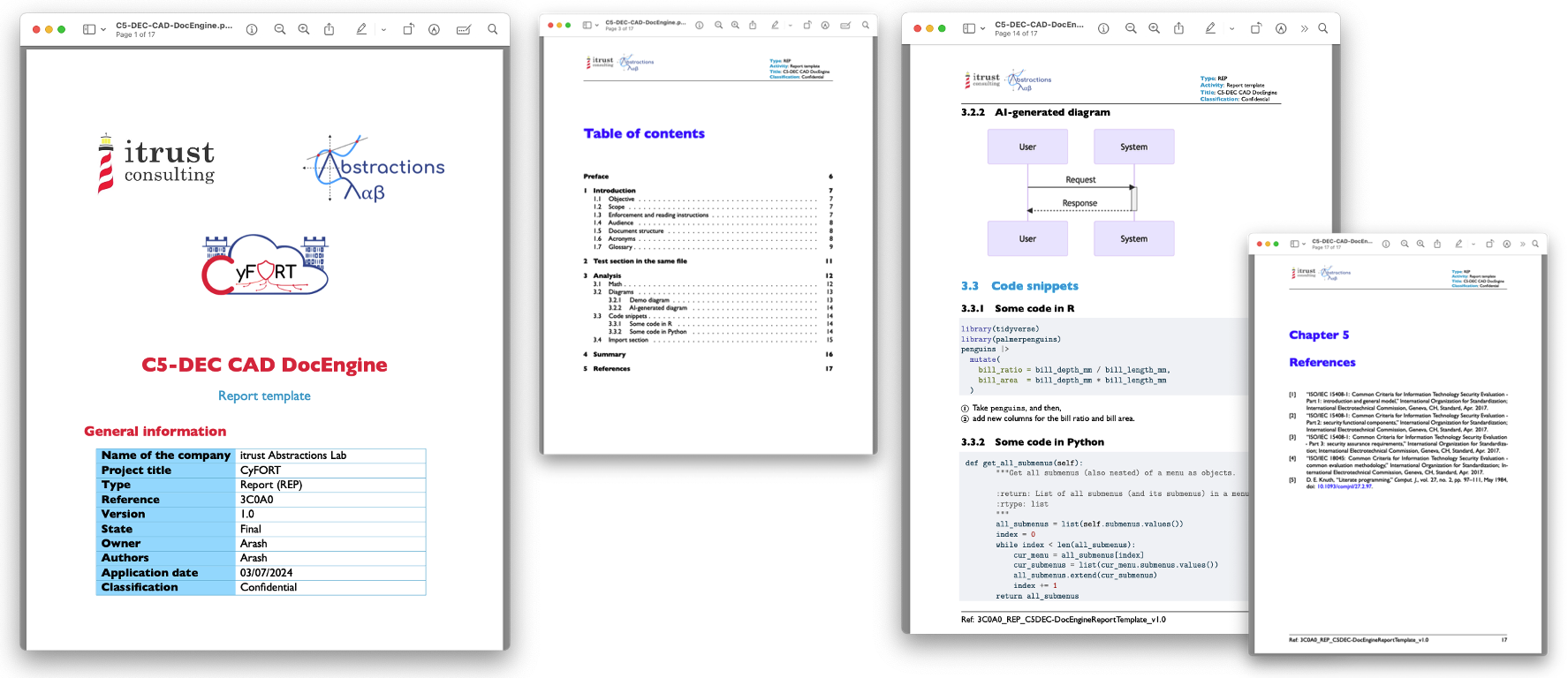Viewport: 1568px width, 678px height.
Task: Open sidebar view chevron in Page 3 window
Action: tap(597, 25)
